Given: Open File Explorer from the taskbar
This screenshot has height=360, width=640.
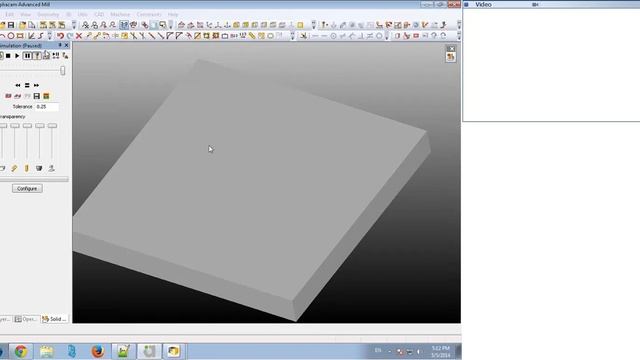Looking at the screenshot, I should 47,351.
